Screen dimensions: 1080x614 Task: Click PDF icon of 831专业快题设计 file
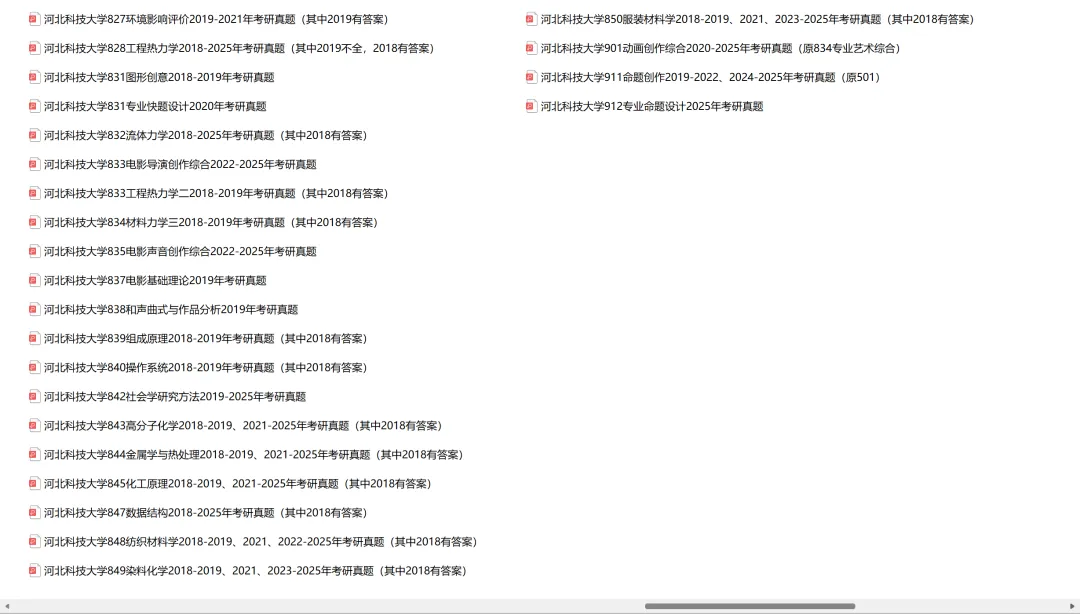click(34, 106)
